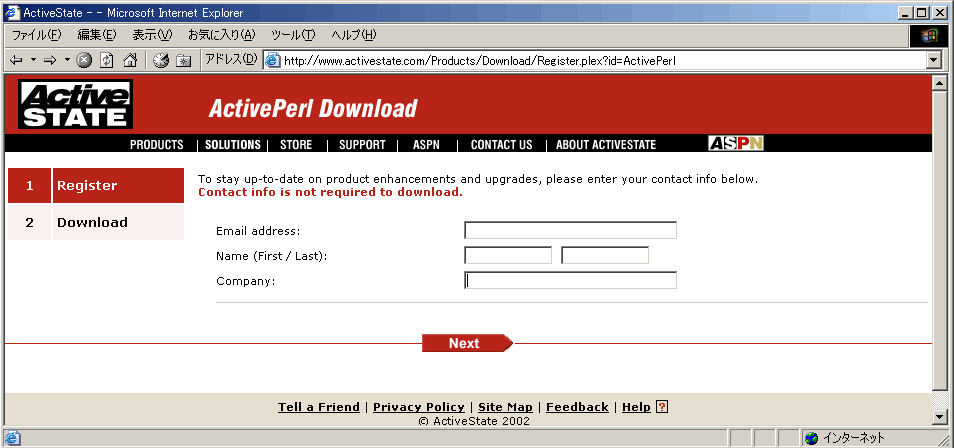Viewport: 954px width, 448px height.
Task: Open the Privacy Policy link
Action: click(419, 407)
